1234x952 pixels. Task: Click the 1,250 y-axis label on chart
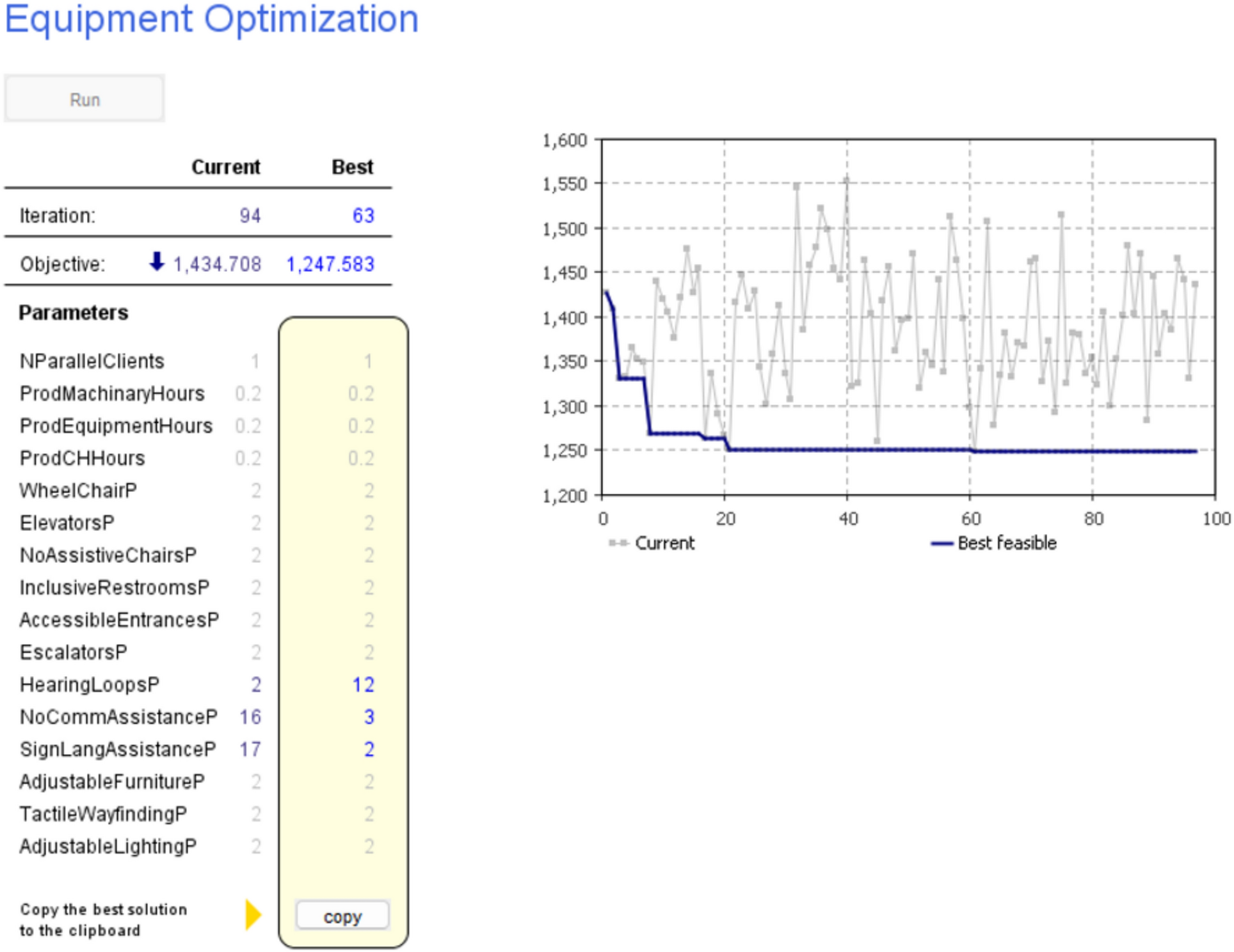[564, 451]
